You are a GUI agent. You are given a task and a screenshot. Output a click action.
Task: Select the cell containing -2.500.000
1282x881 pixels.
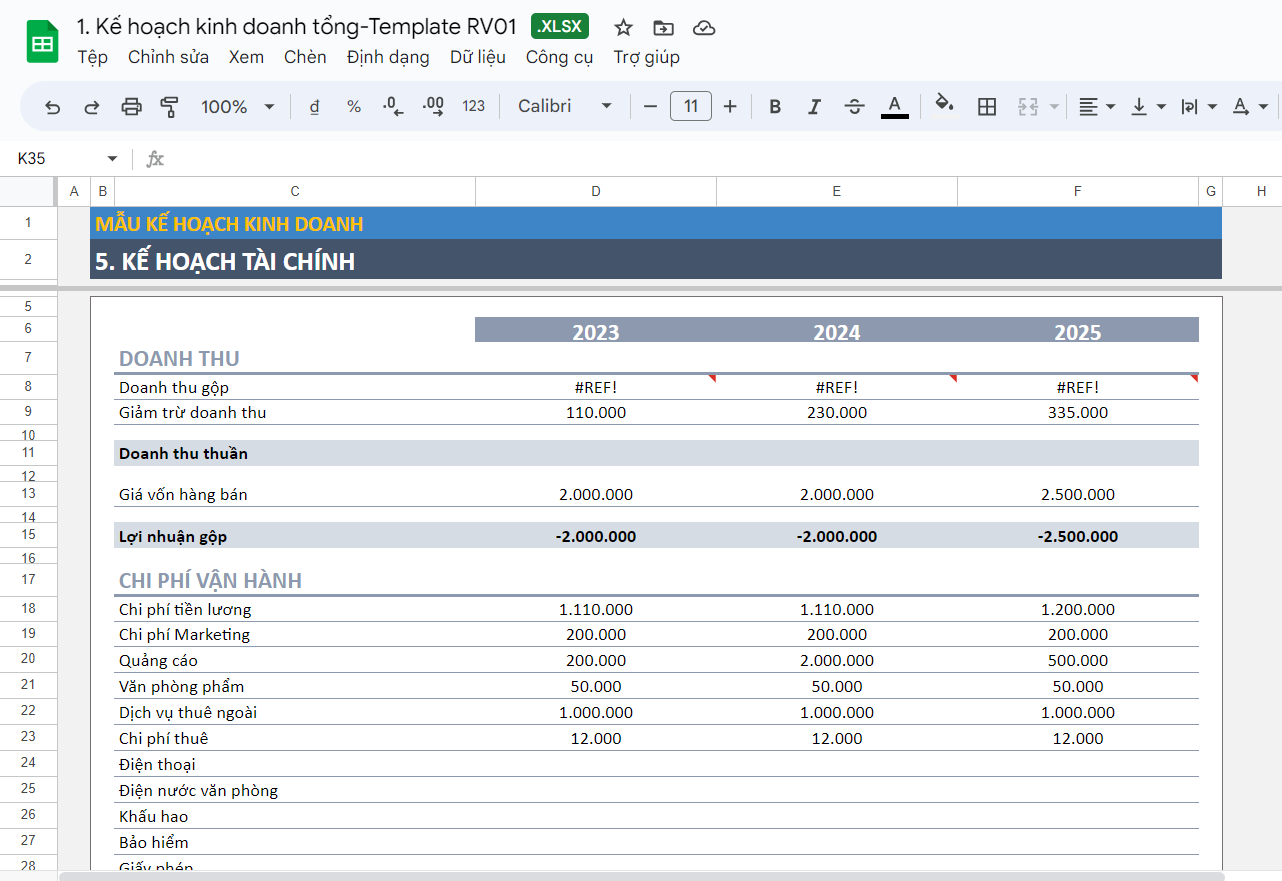1078,536
